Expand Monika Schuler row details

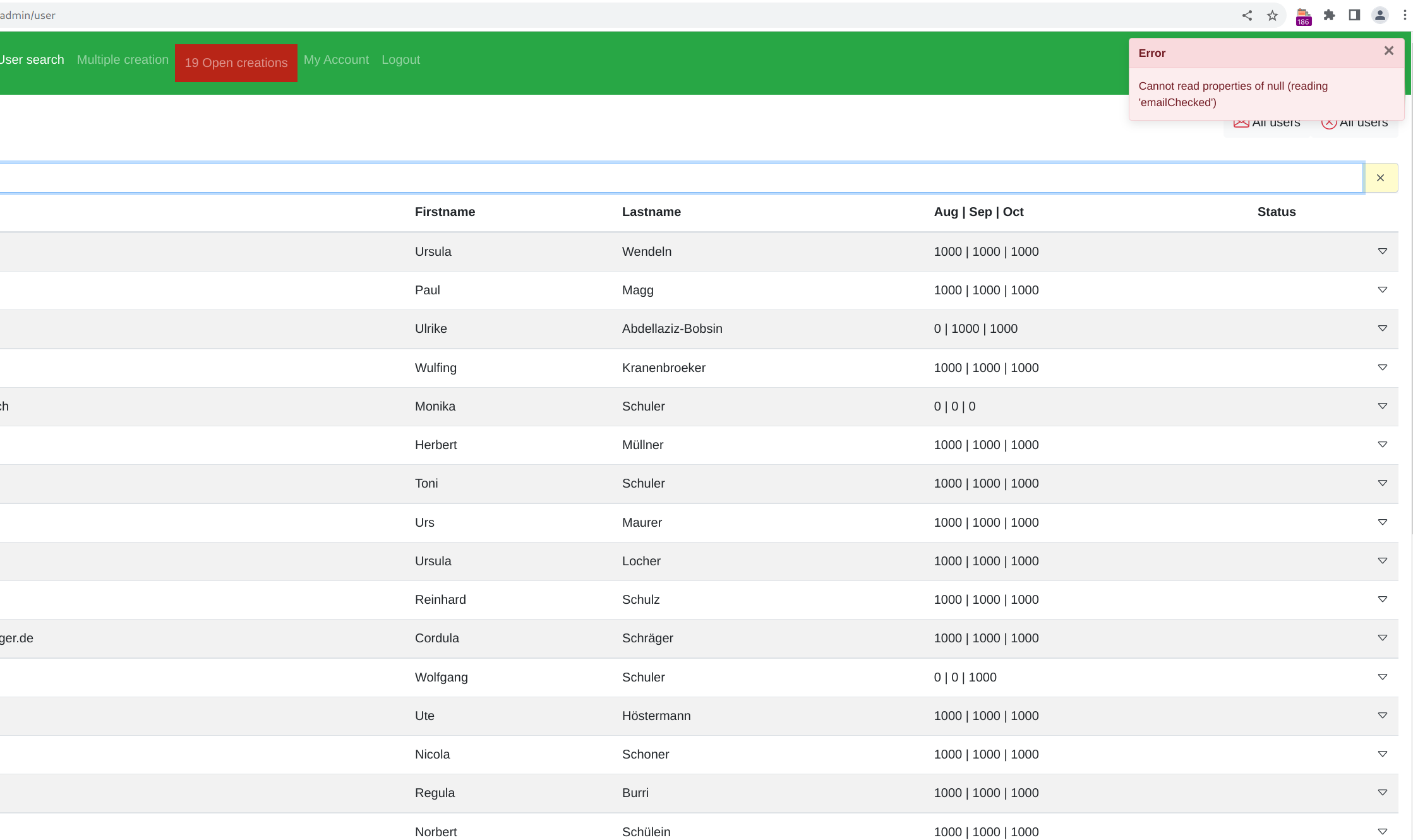1382,406
